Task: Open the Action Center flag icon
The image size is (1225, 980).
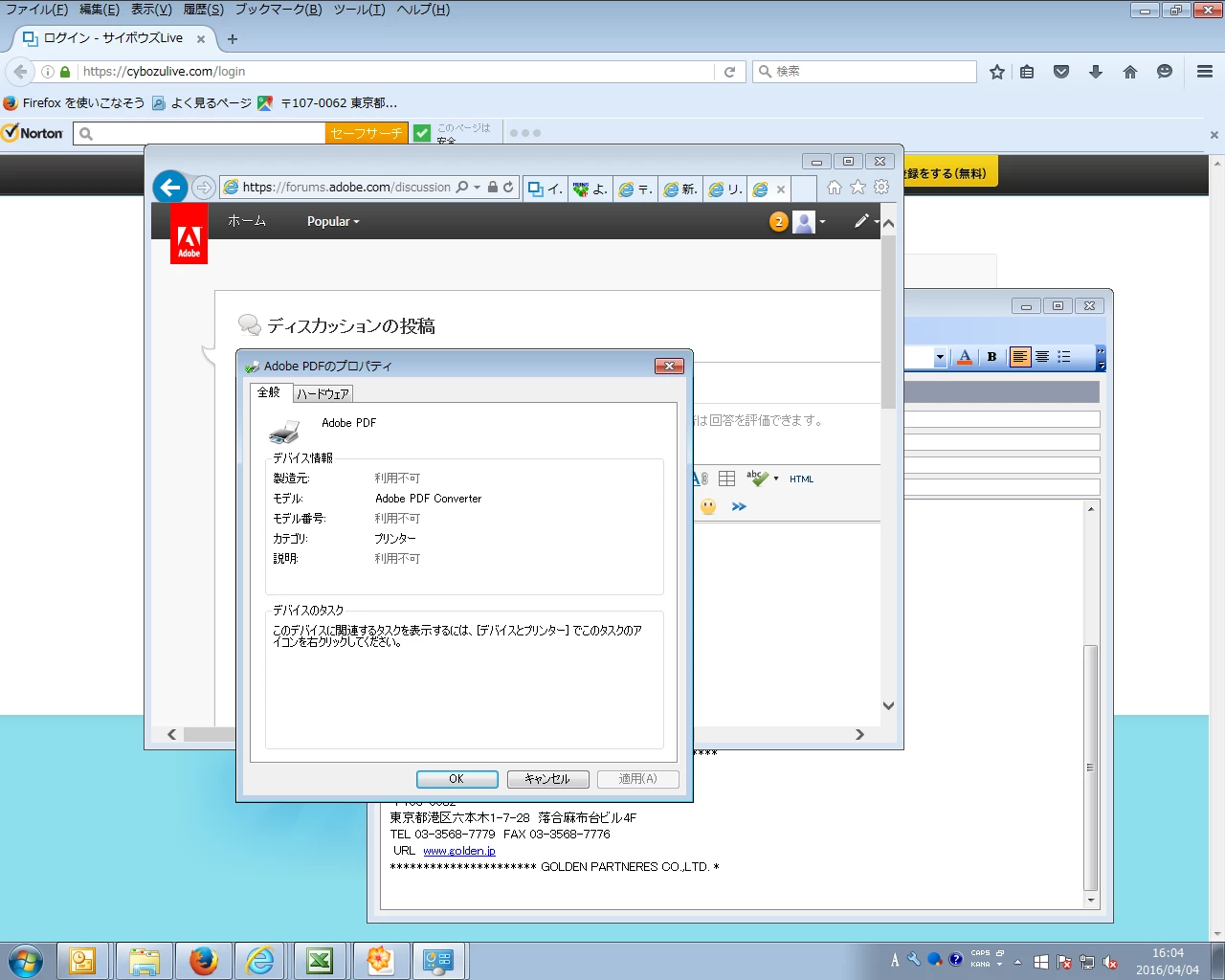Action: coord(1063,962)
